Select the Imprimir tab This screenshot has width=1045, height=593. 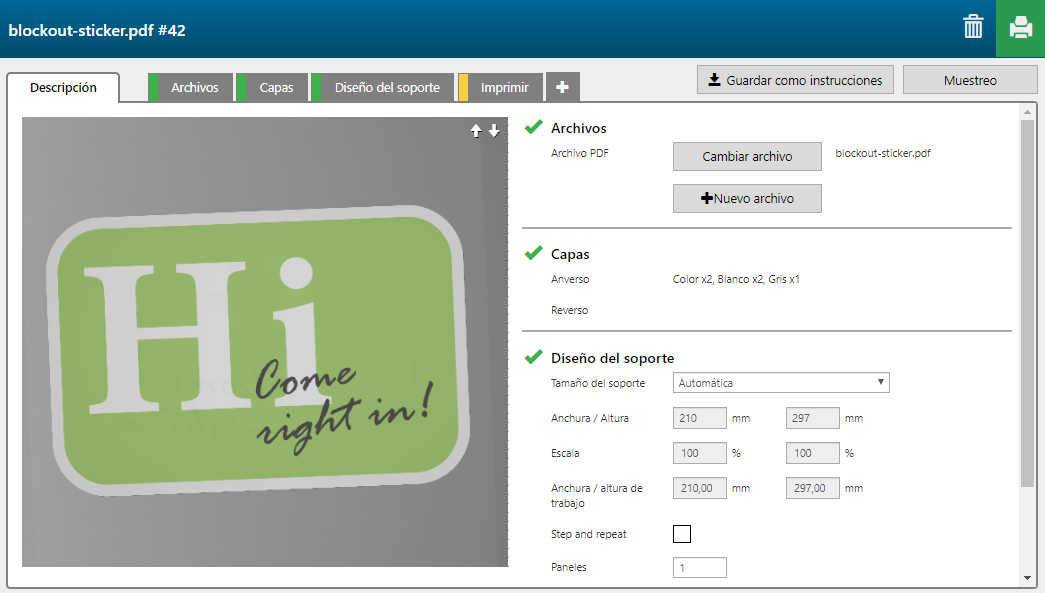(504, 88)
